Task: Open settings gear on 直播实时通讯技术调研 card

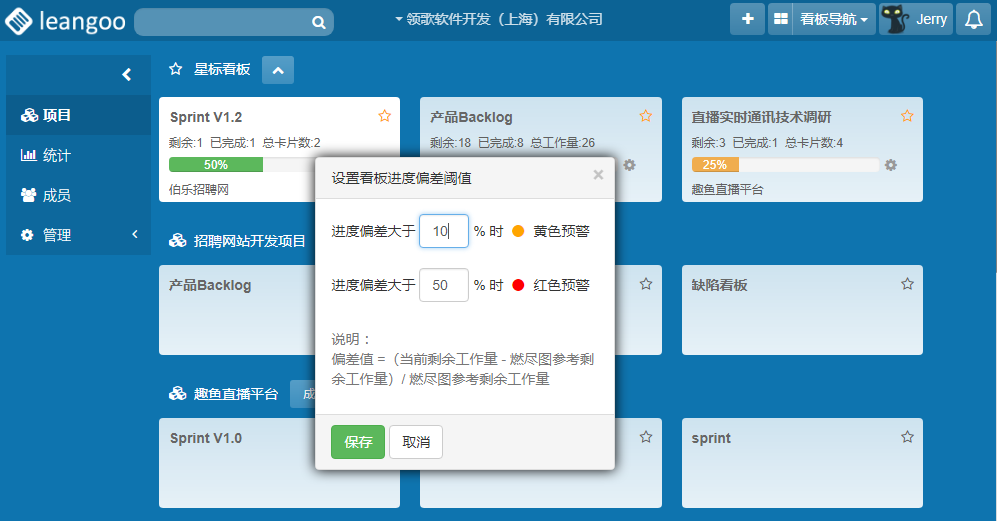Action: click(x=891, y=165)
